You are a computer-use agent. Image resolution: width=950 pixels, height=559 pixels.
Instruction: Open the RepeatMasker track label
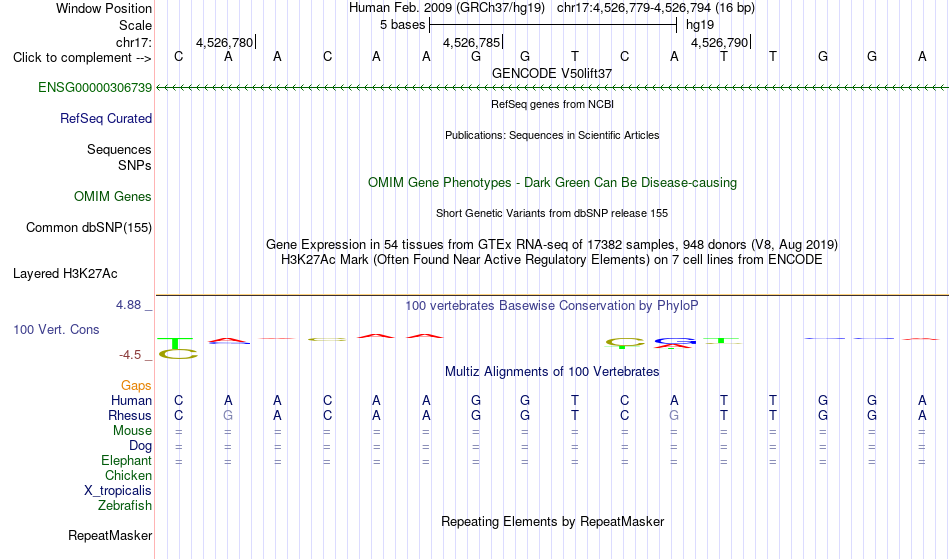coord(110,535)
